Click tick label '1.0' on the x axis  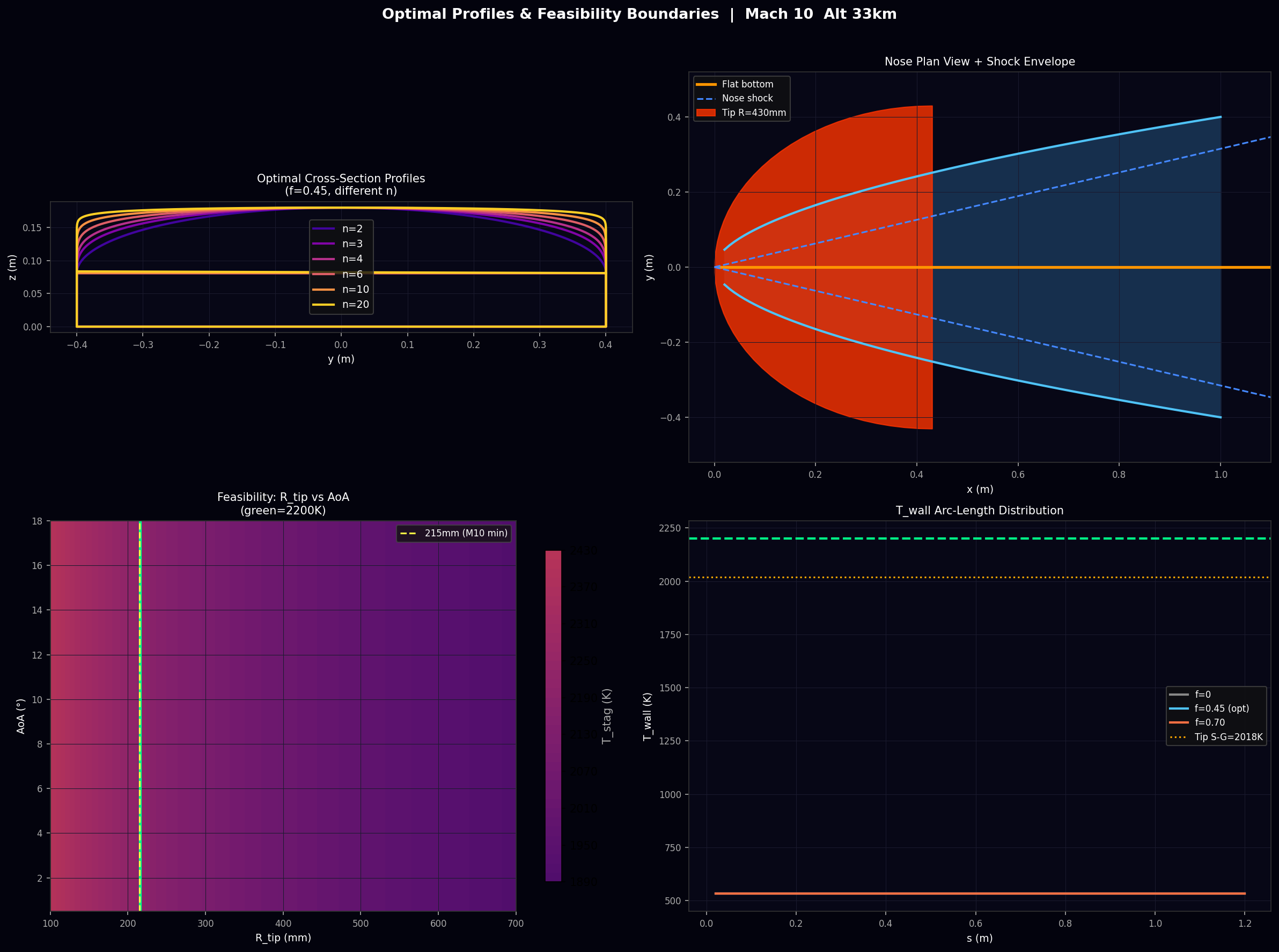(x=1221, y=475)
